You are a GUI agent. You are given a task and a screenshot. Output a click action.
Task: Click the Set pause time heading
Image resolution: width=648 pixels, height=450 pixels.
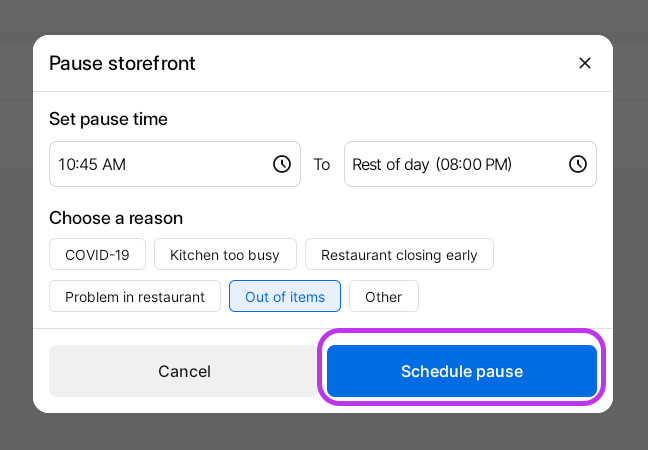[108, 119]
